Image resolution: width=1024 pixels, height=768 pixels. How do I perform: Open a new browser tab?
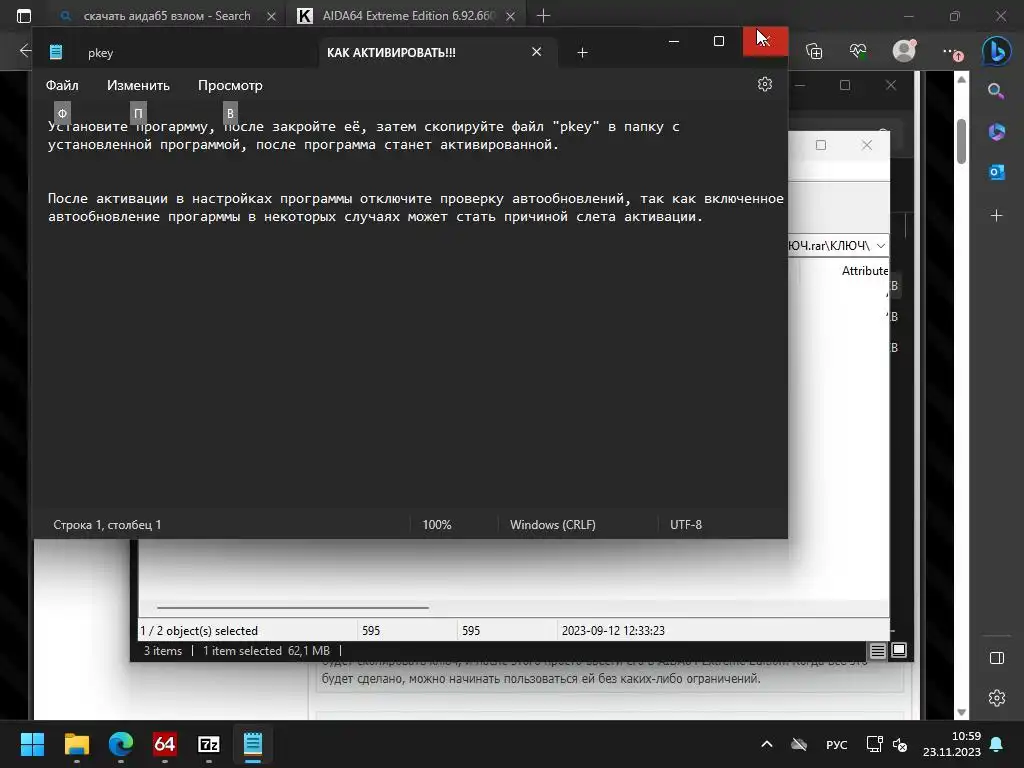click(543, 16)
